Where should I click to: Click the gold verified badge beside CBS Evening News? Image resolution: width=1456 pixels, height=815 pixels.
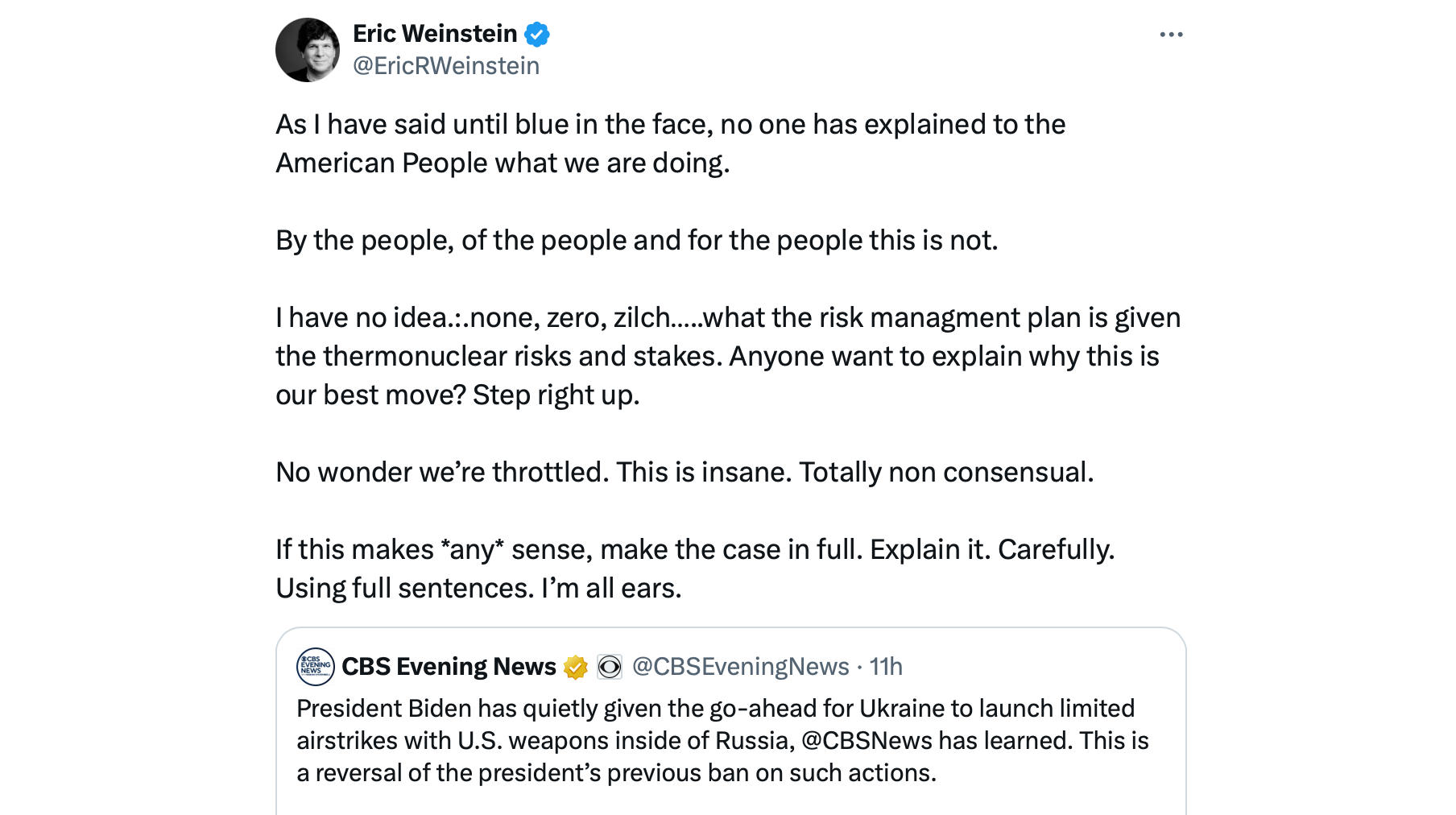point(575,667)
